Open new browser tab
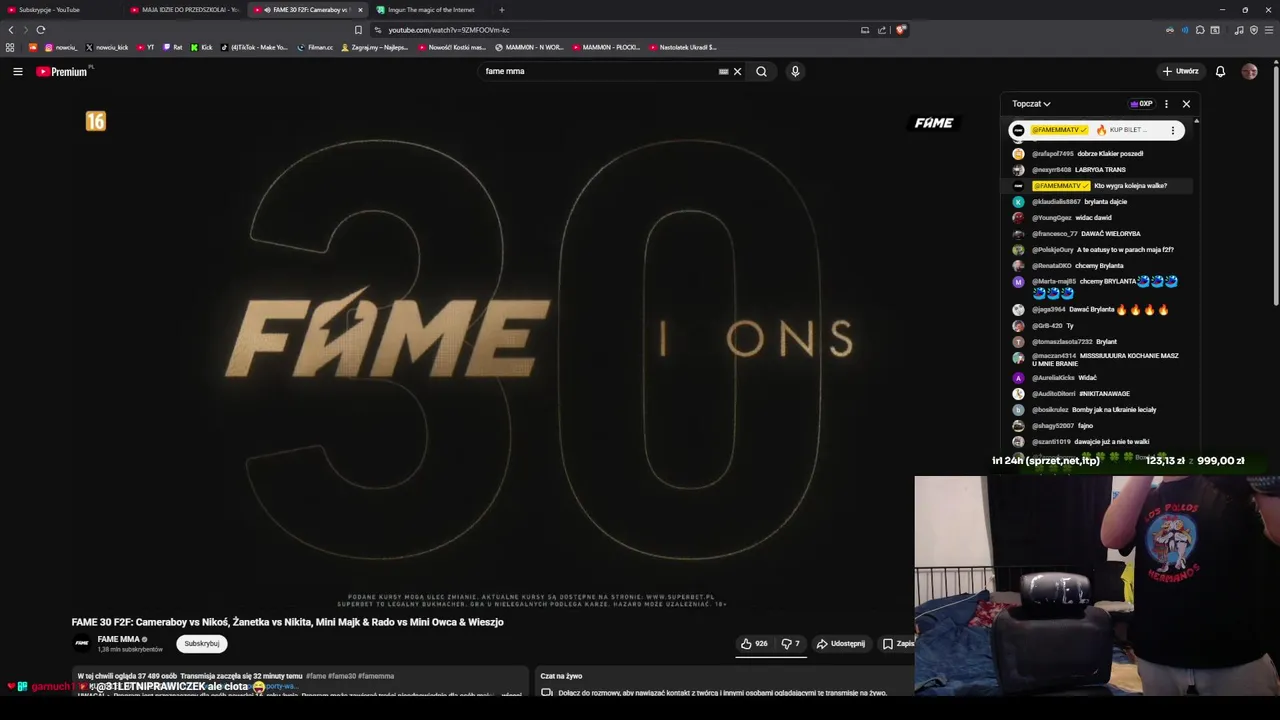1280x720 pixels. click(502, 10)
